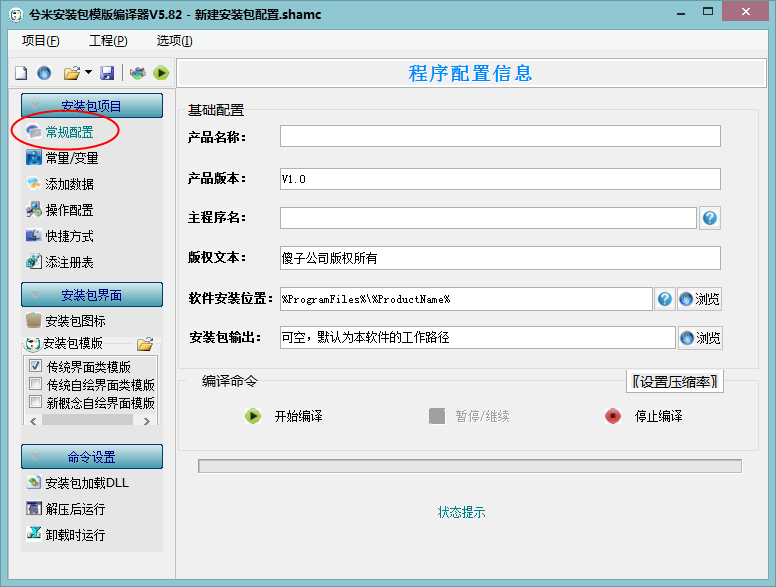Expand dropdown arrow next to open folder
The height and width of the screenshot is (587, 776).
tap(88, 72)
